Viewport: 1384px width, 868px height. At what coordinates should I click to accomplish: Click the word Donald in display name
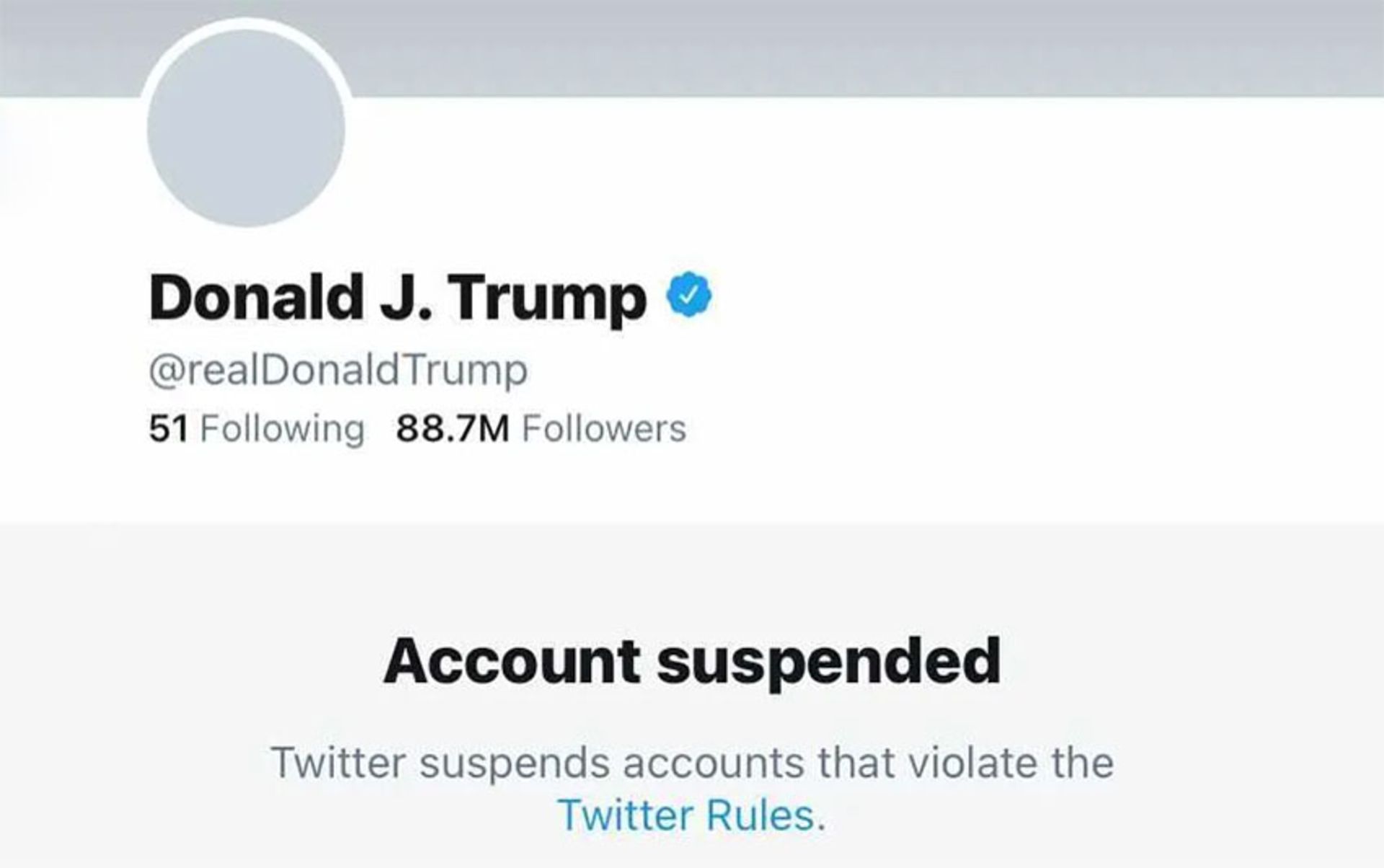click(x=256, y=298)
